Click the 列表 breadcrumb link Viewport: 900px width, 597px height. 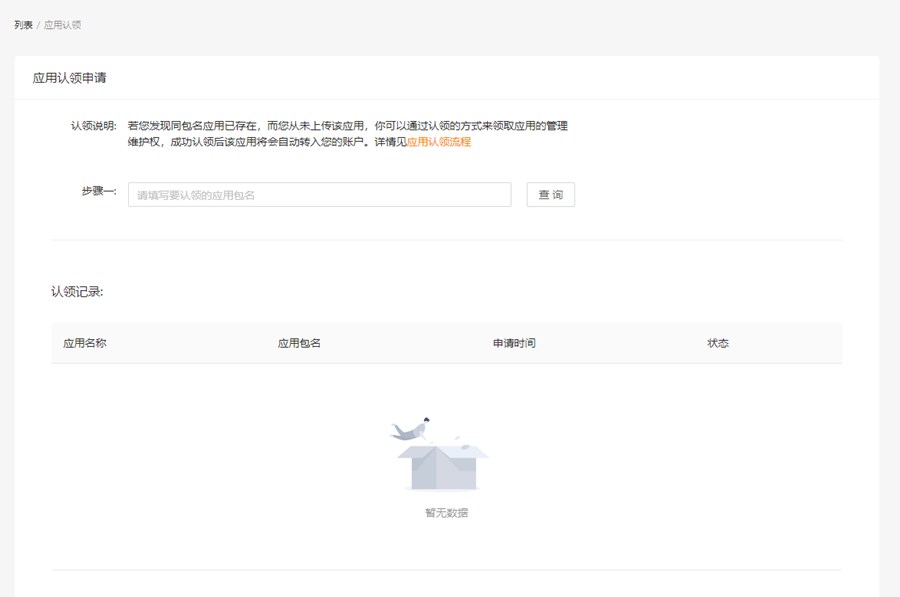pos(23,25)
